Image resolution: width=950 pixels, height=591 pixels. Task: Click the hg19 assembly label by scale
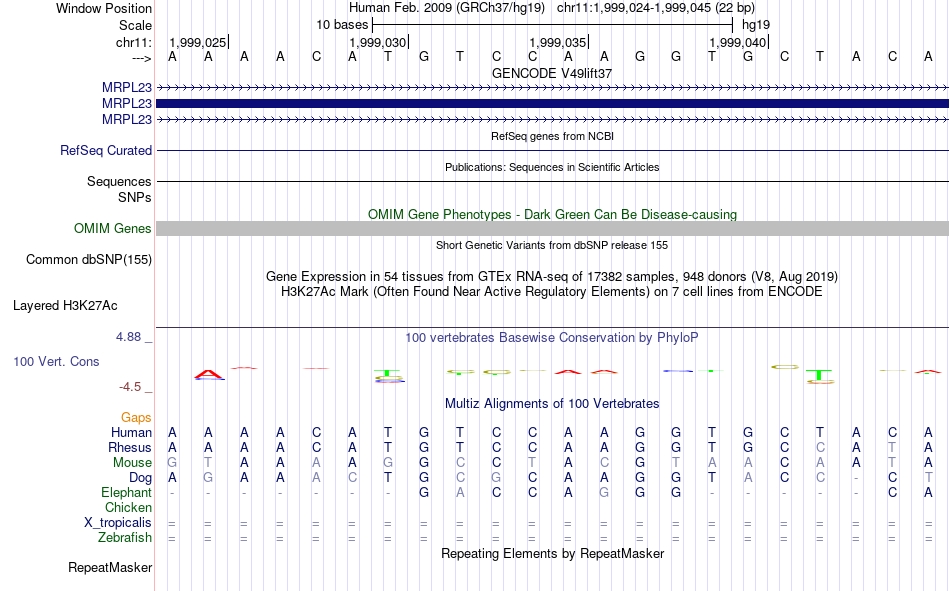[x=756, y=25]
